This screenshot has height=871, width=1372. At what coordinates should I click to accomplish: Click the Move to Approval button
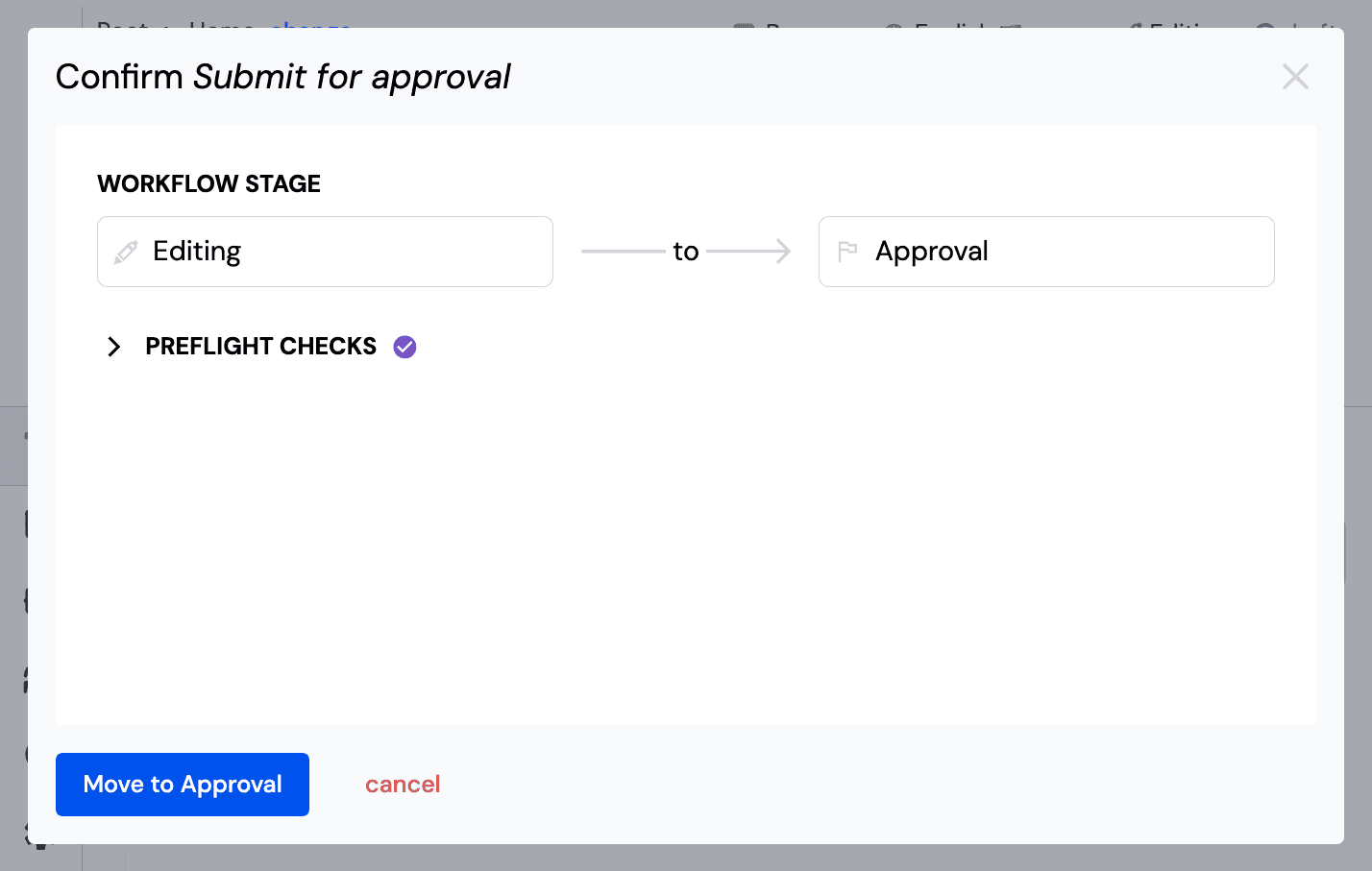tap(183, 785)
